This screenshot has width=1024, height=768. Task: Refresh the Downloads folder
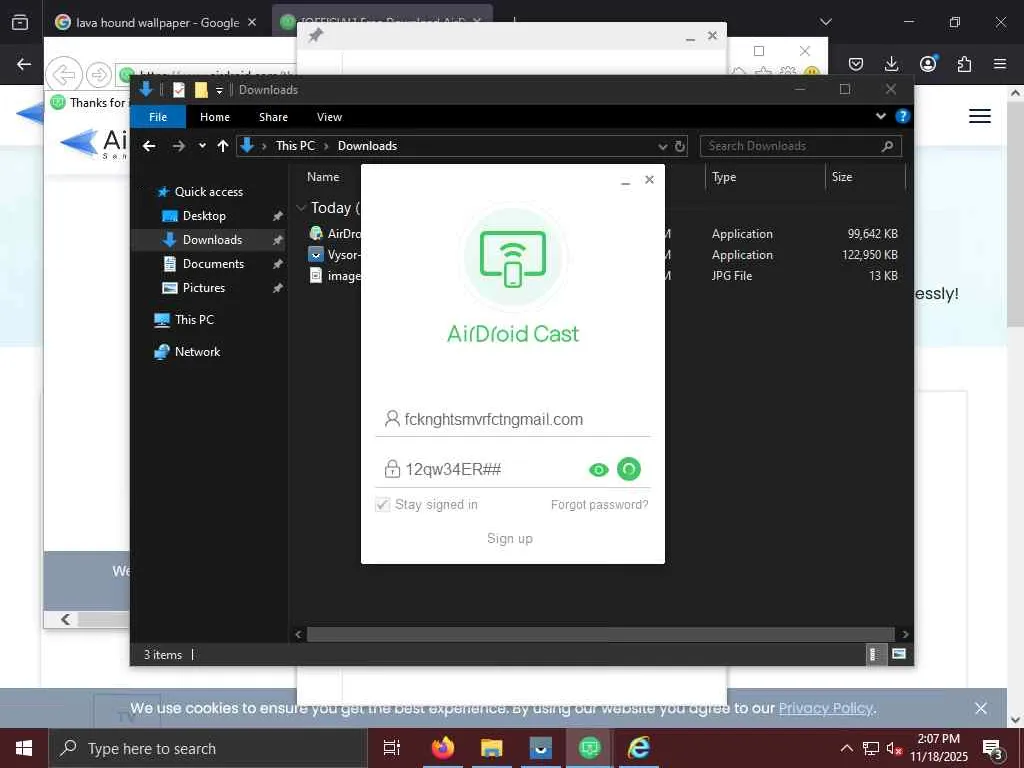pos(680,146)
